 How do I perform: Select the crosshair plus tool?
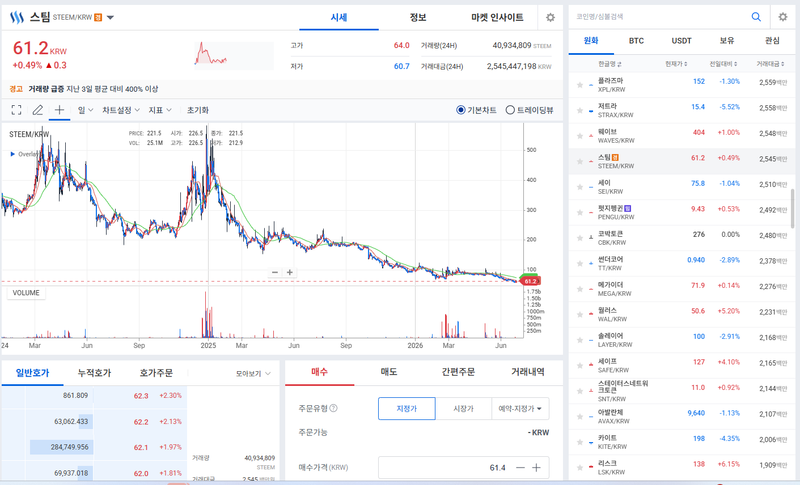click(59, 110)
